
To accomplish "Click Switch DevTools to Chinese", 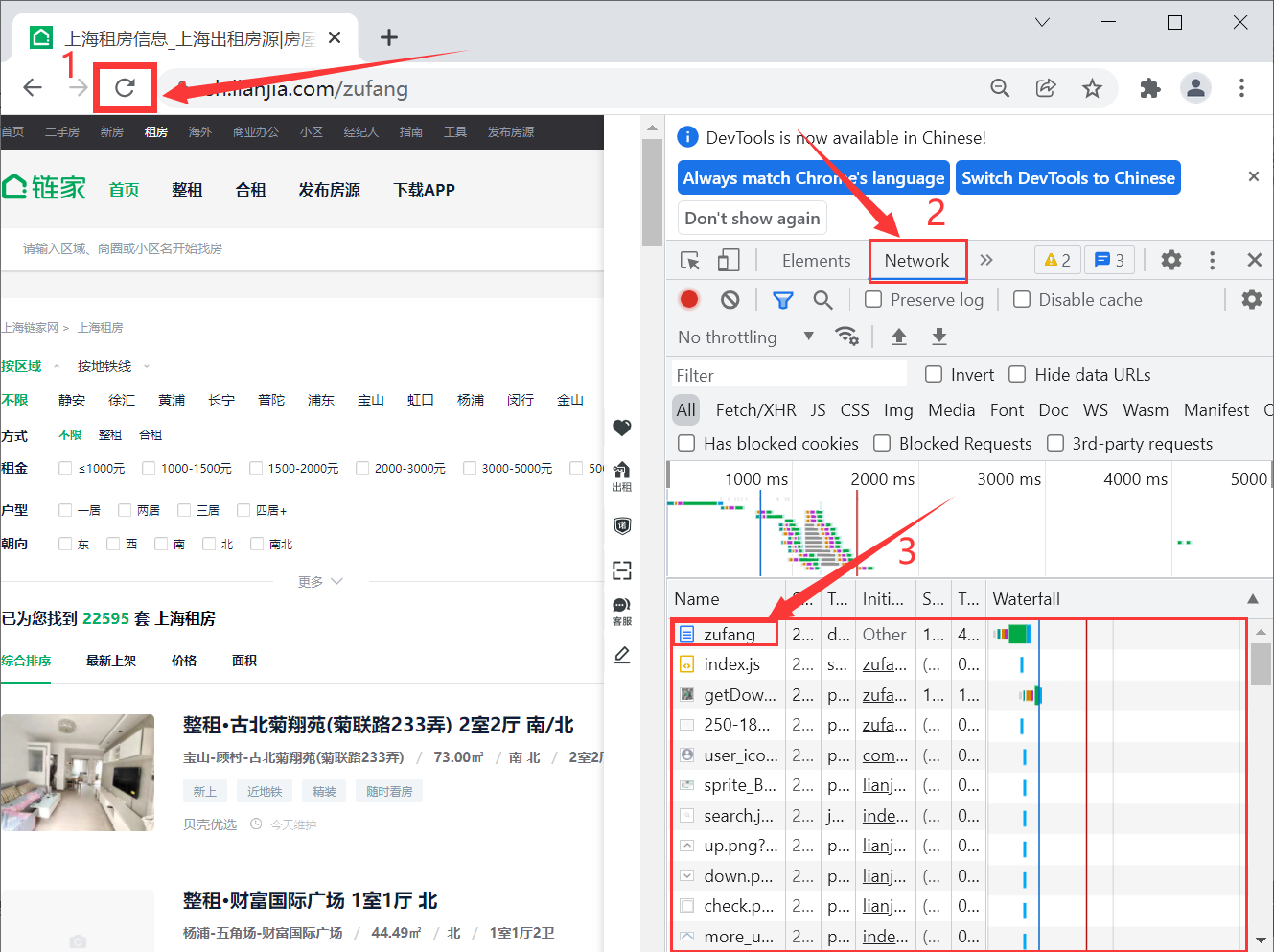I will (x=1068, y=177).
